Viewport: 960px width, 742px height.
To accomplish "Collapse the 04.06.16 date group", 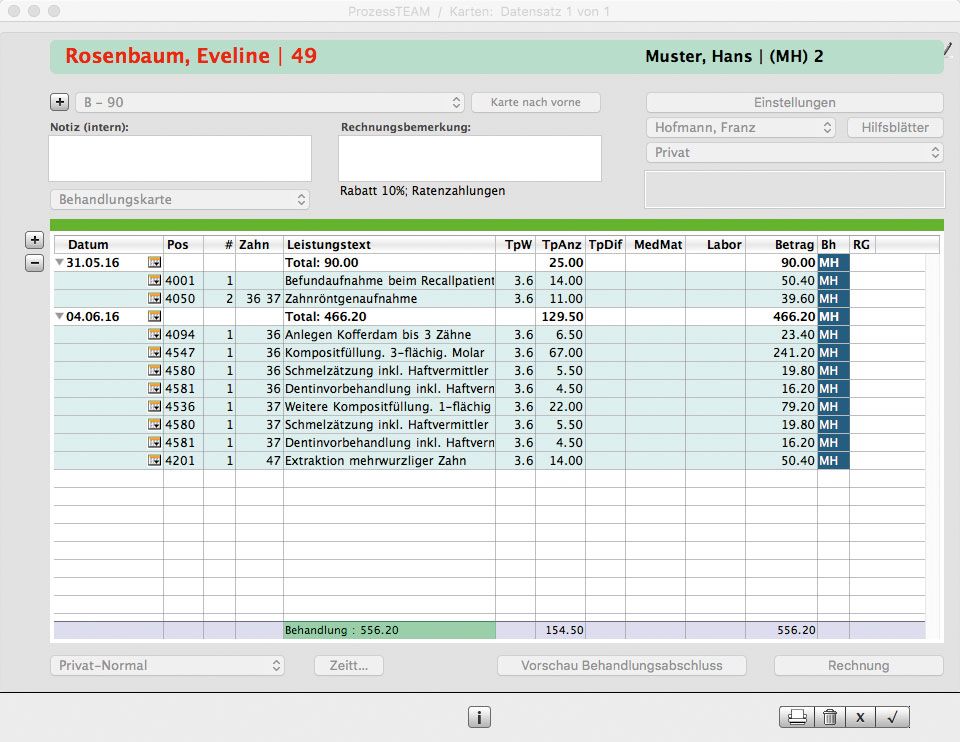I will pyautogui.click(x=60, y=317).
